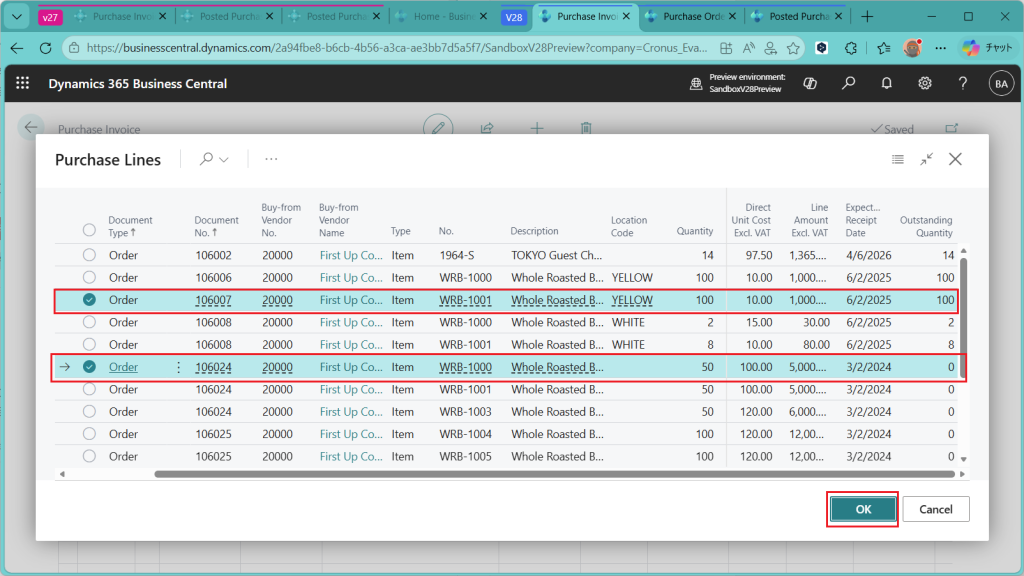Open more options ellipsis beside search
The height and width of the screenshot is (576, 1024).
click(271, 159)
